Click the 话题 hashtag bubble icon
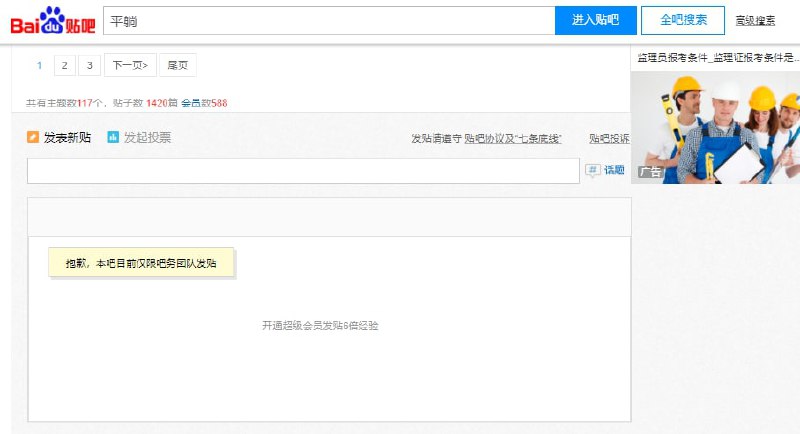Image resolution: width=800 pixels, height=434 pixels. coord(592,170)
